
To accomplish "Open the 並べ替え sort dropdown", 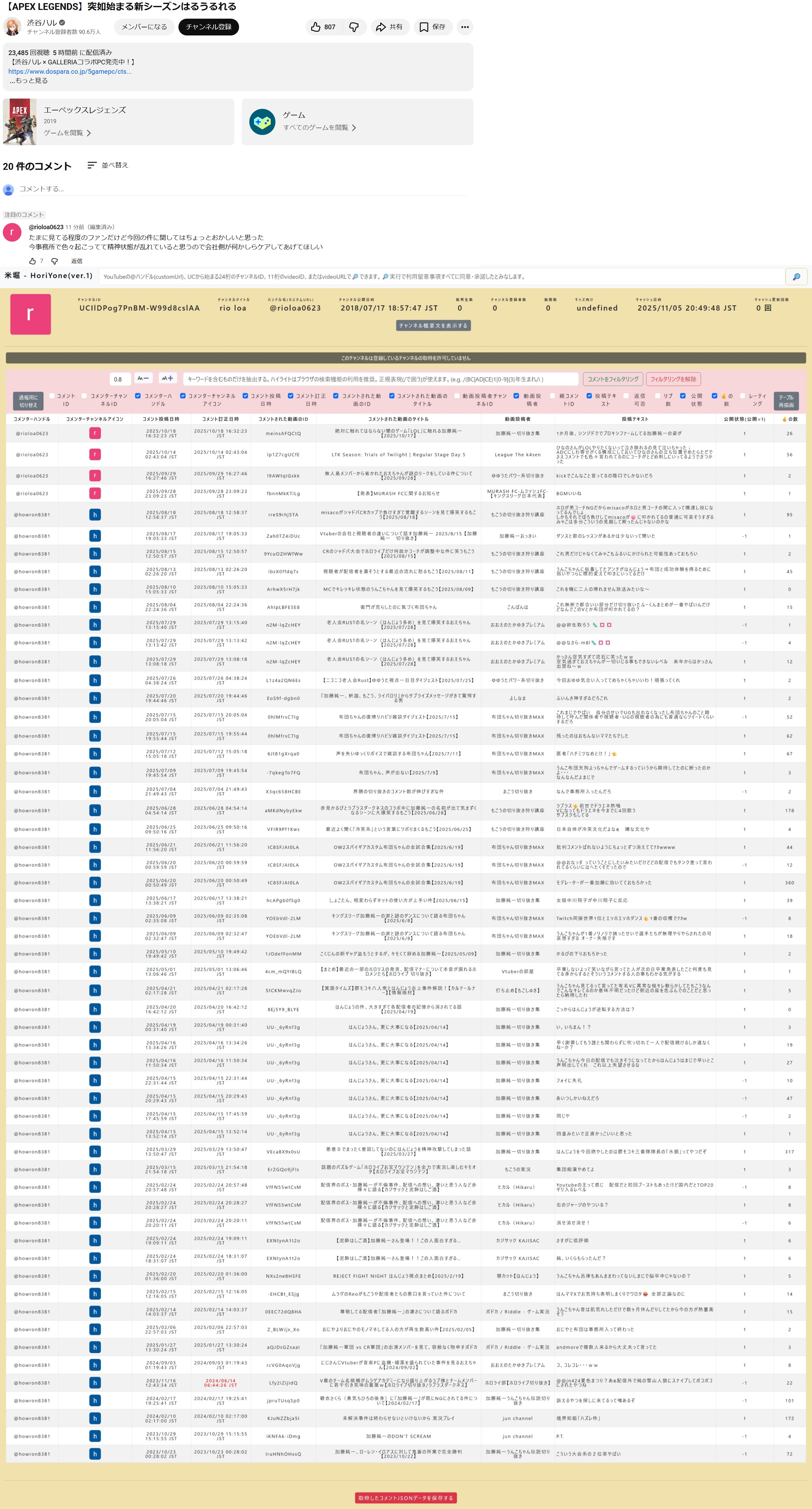I will 108,166.
